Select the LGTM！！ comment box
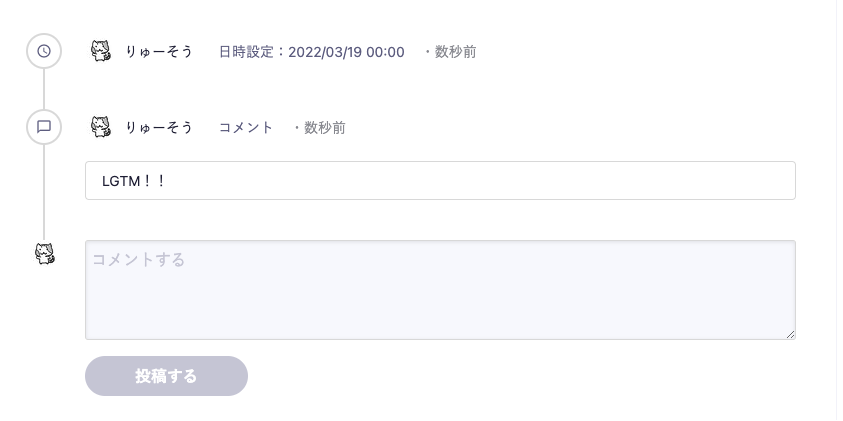This screenshot has height=421, width=843. [440, 181]
